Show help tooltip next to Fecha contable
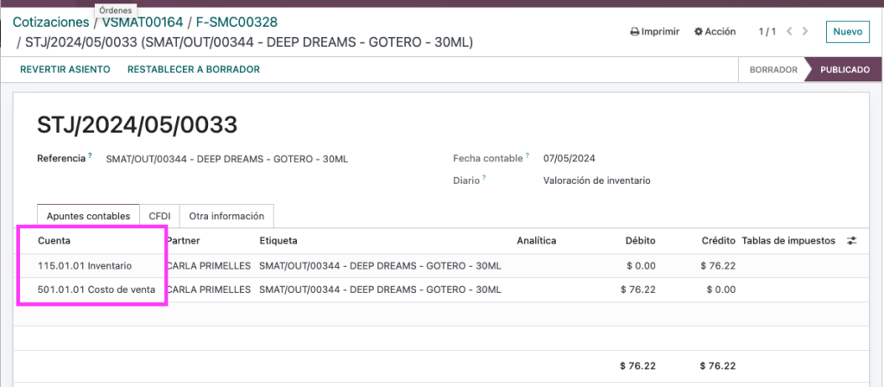Screen dimensions: 884x388 click(528, 156)
